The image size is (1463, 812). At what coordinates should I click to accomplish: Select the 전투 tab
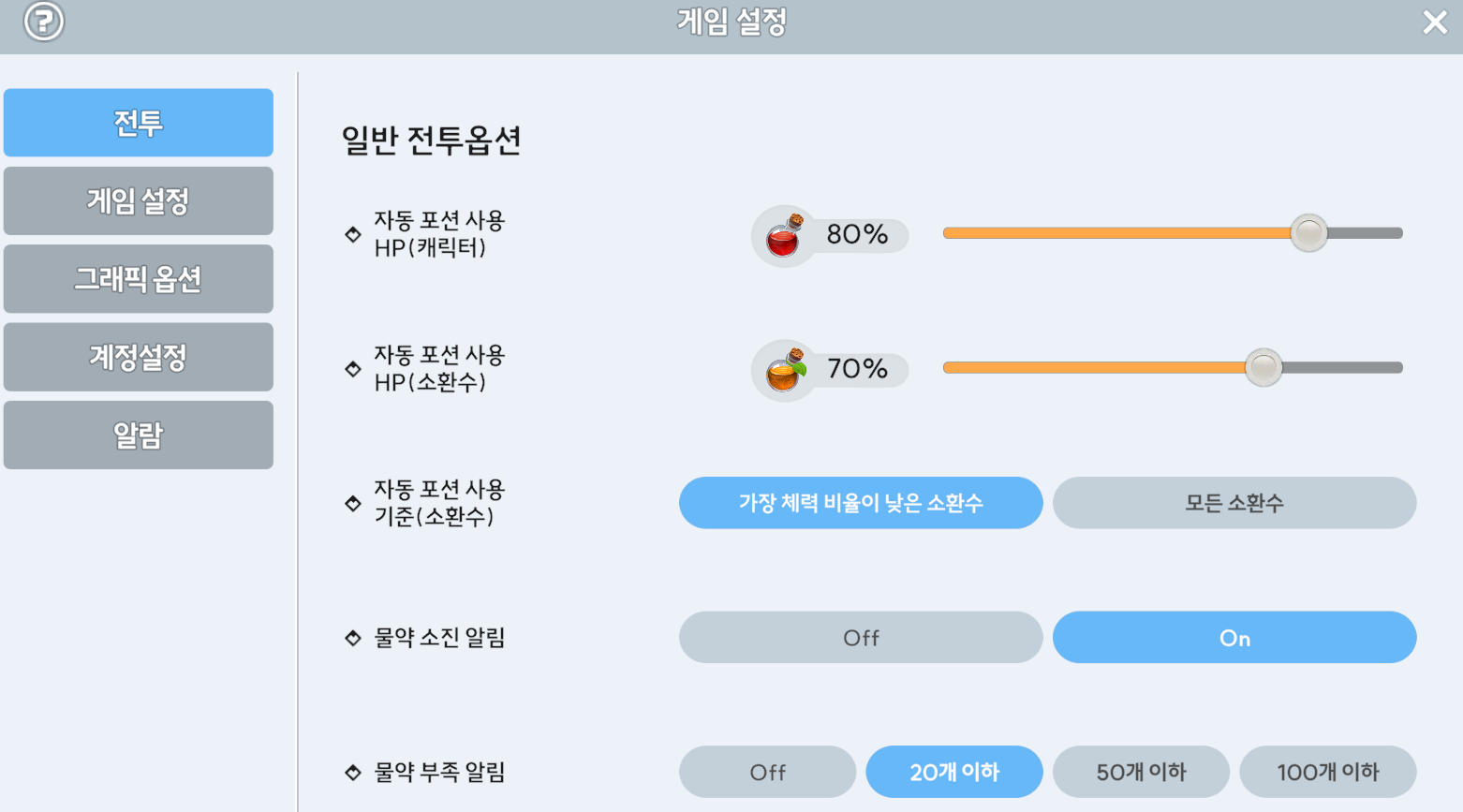coord(139,123)
